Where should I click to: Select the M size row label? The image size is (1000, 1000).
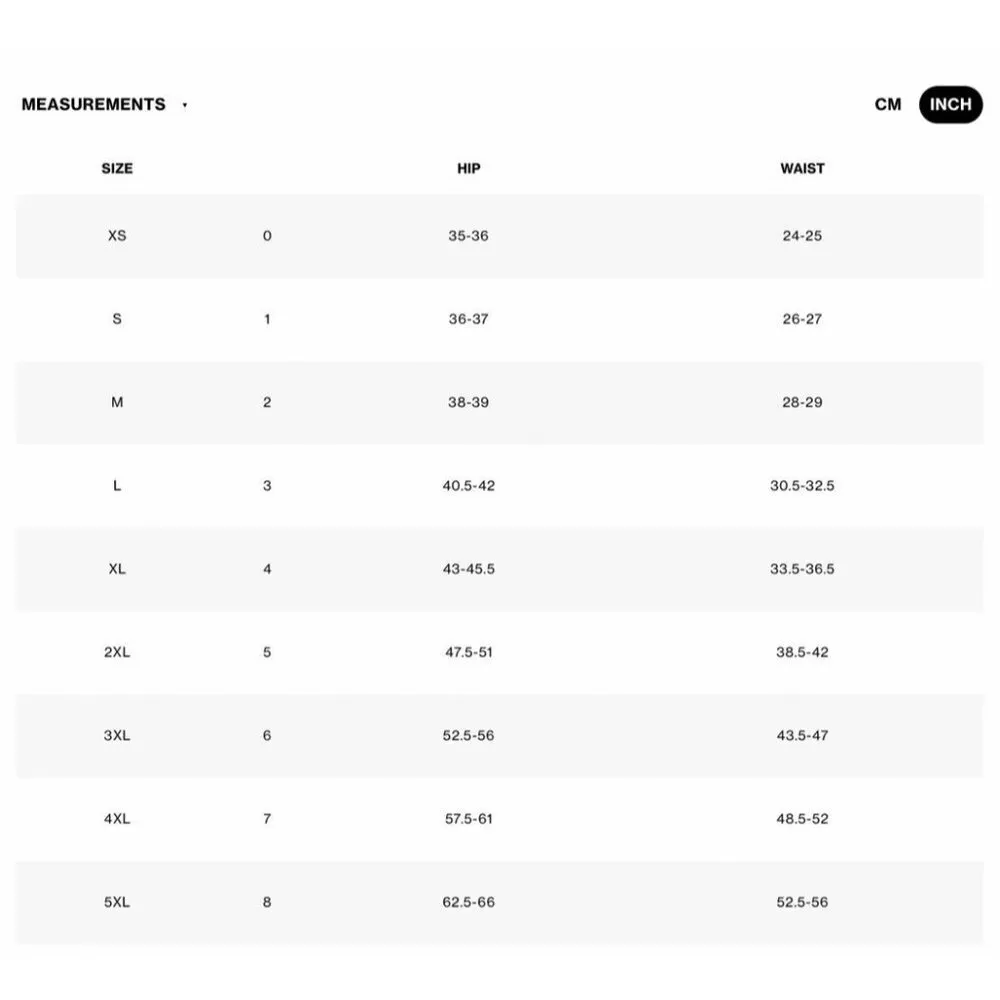pos(117,402)
